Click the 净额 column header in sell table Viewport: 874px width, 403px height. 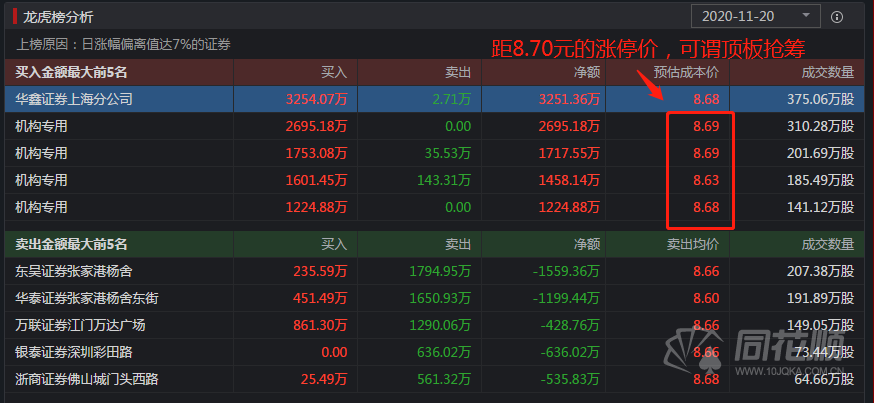pyautogui.click(x=586, y=244)
